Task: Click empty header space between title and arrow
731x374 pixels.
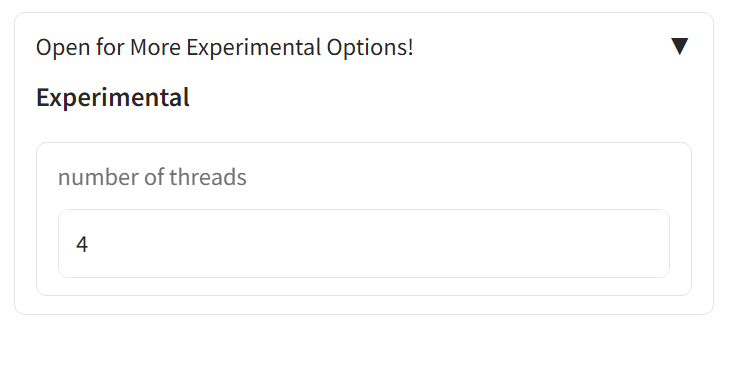Action: coord(541,47)
